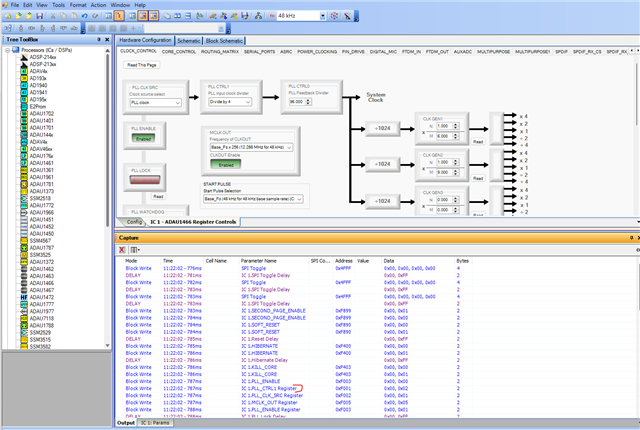This screenshot has height=430, width=640.
Task: Toggle the PLL ENABLE Enabled button
Action: 143,139
